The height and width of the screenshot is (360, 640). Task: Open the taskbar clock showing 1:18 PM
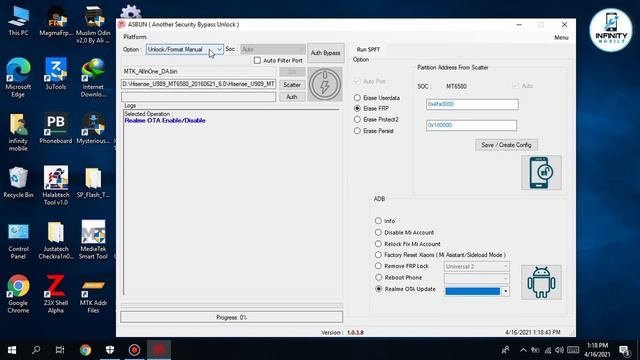pyautogui.click(x=597, y=350)
